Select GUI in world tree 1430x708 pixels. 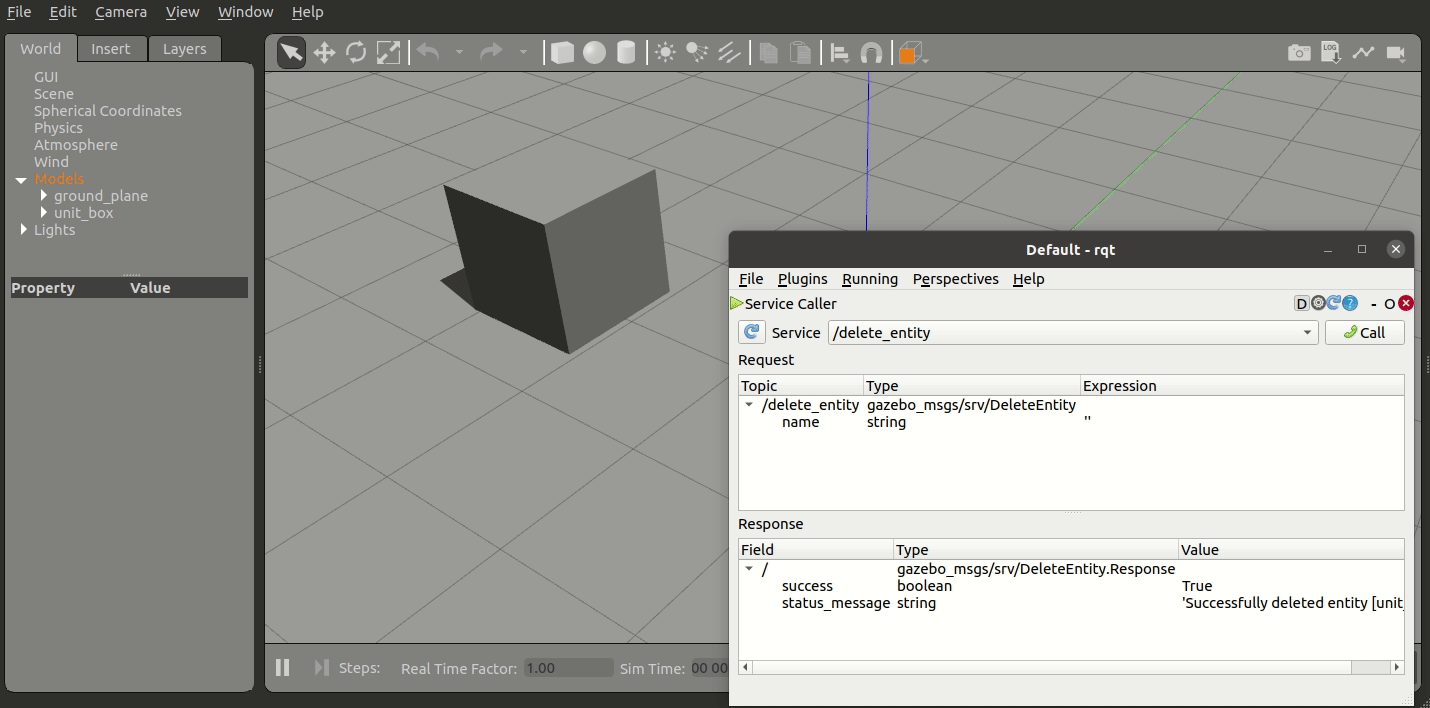[x=46, y=77]
